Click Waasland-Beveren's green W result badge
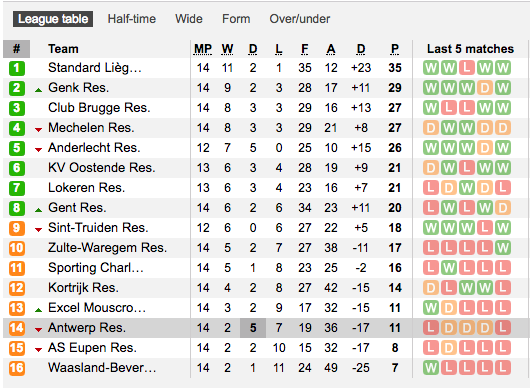This screenshot has width=530, height=388. [431, 368]
